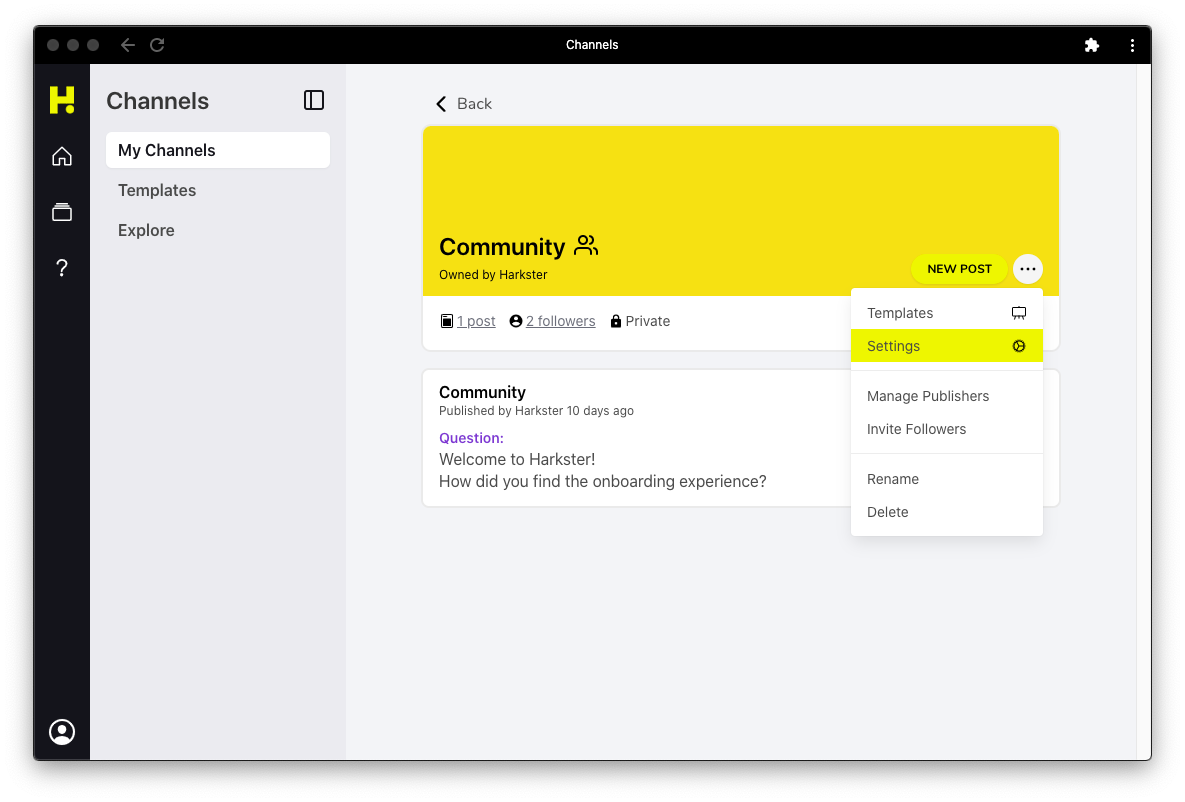
Task: View the 2 followers link
Action: 561,321
